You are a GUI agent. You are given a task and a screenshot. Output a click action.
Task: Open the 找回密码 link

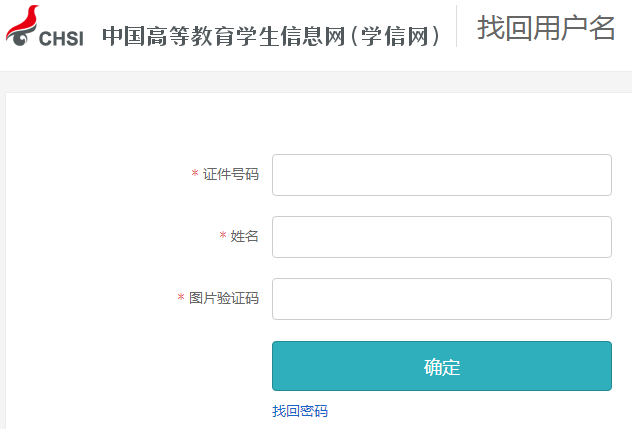coord(300,411)
